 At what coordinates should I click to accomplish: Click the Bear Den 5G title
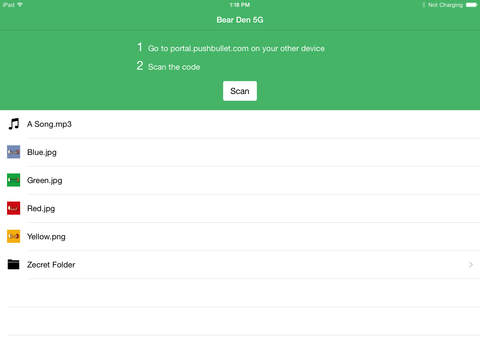[240, 20]
